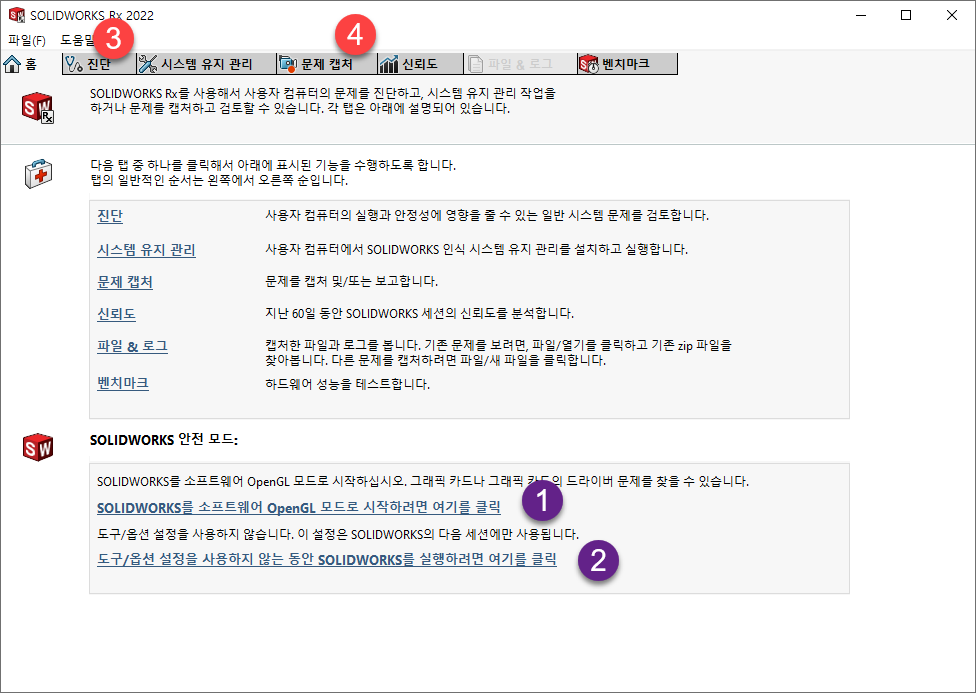Screen dimensions: 976x693
Task: Follow the 벤치마크 link in the list
Action: 123,382
